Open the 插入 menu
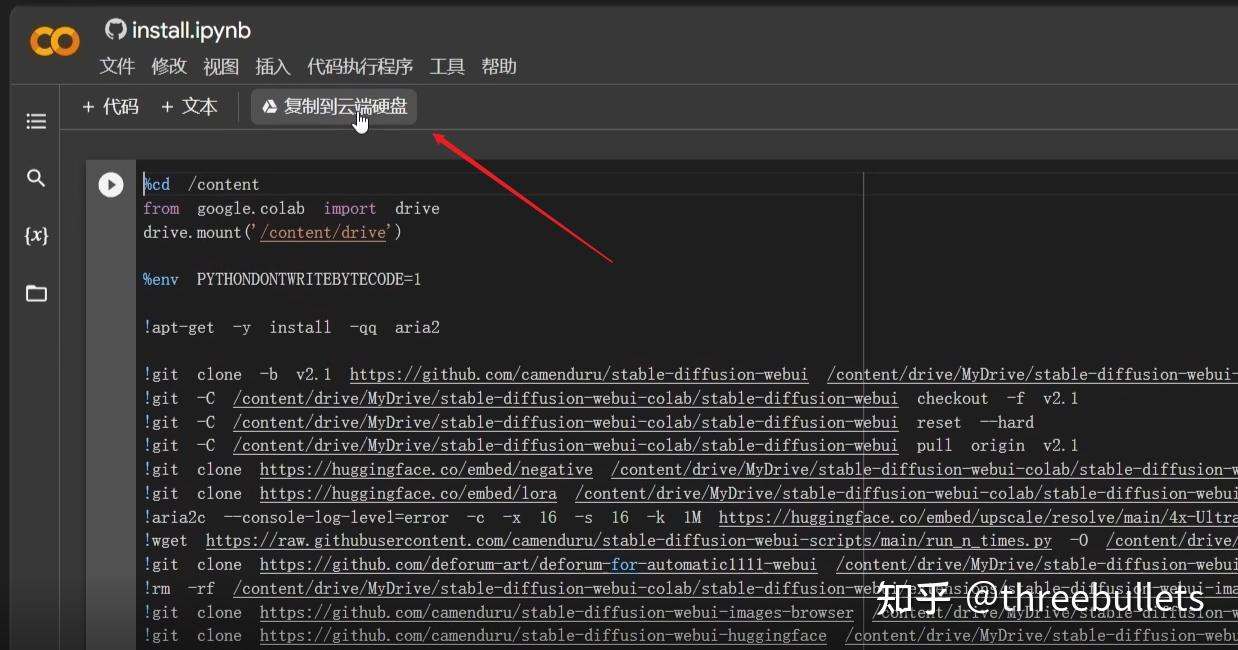The width and height of the screenshot is (1238, 650). click(272, 66)
